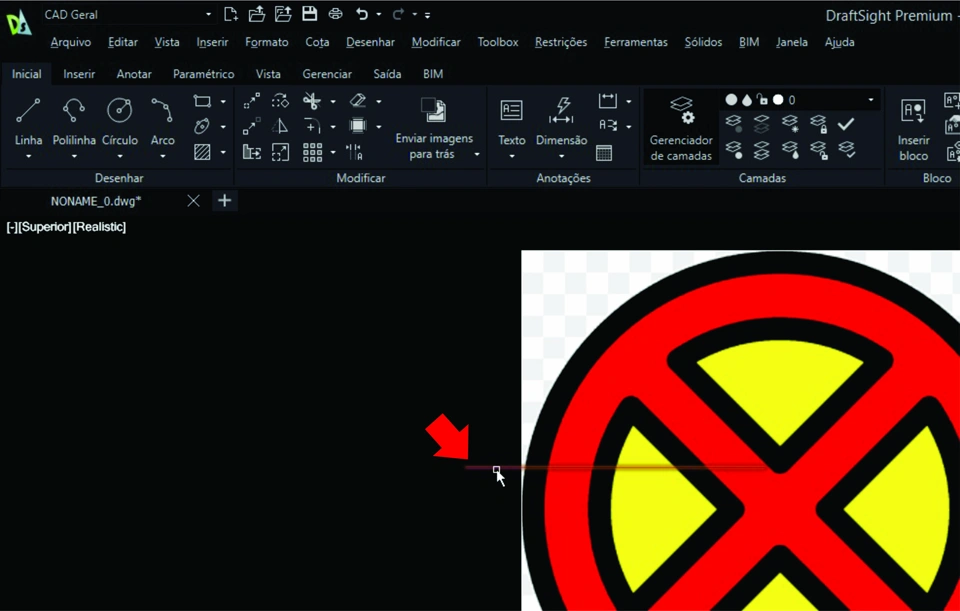The width and height of the screenshot is (960, 611).
Task: Insert a table via table icon
Action: click(x=604, y=152)
